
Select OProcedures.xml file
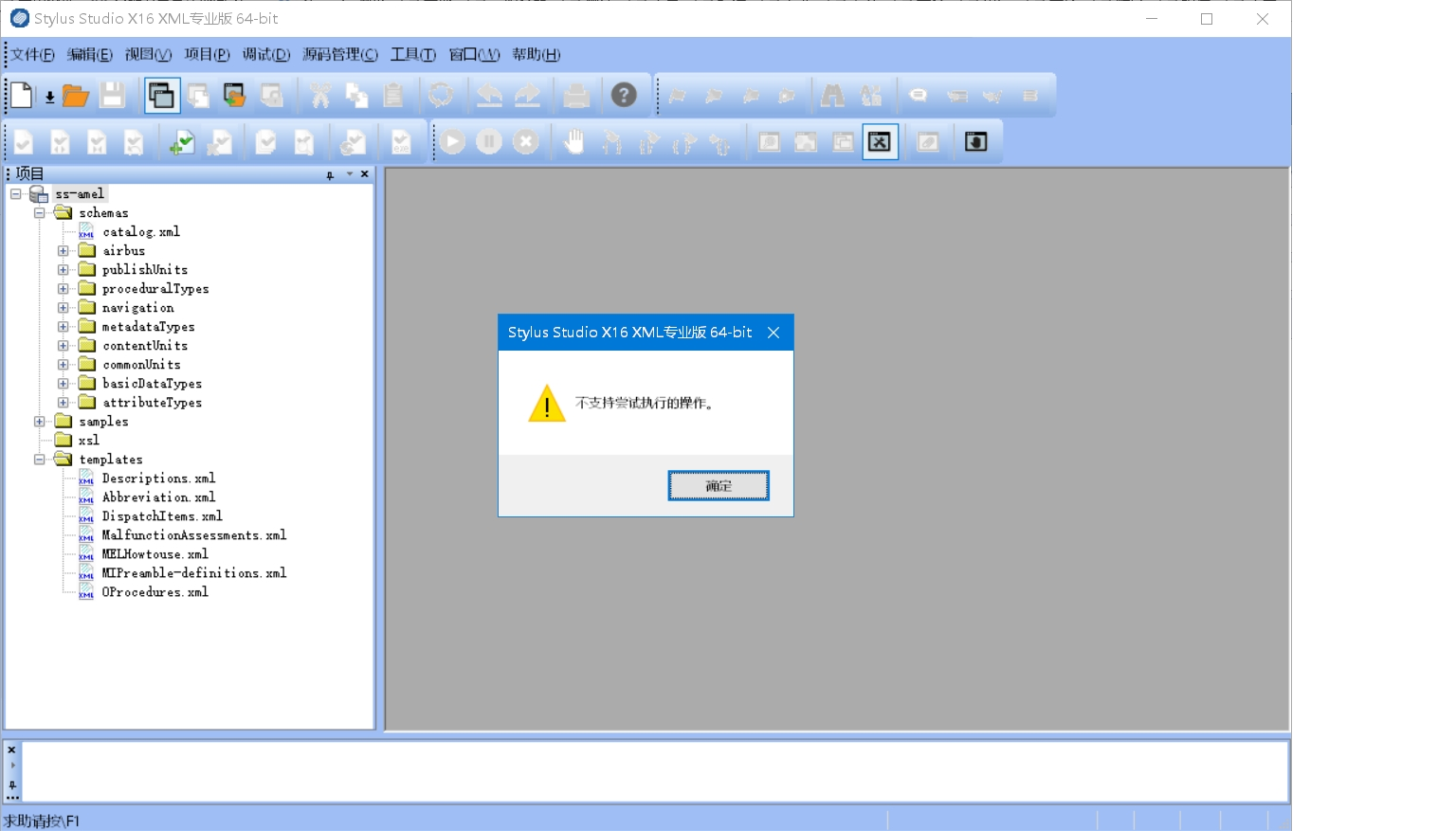point(155,591)
